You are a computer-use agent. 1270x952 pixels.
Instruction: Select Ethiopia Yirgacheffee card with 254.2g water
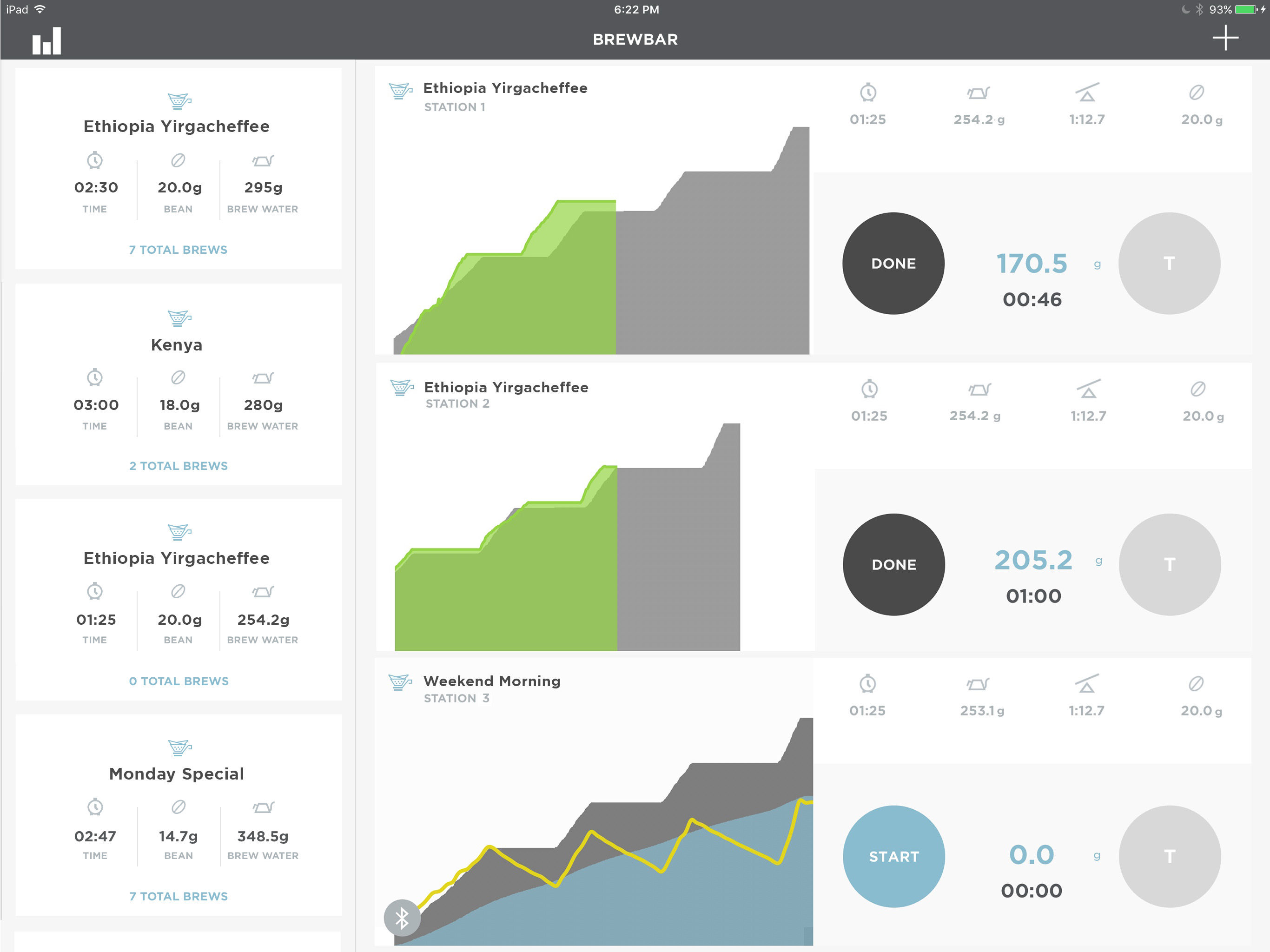(x=179, y=600)
